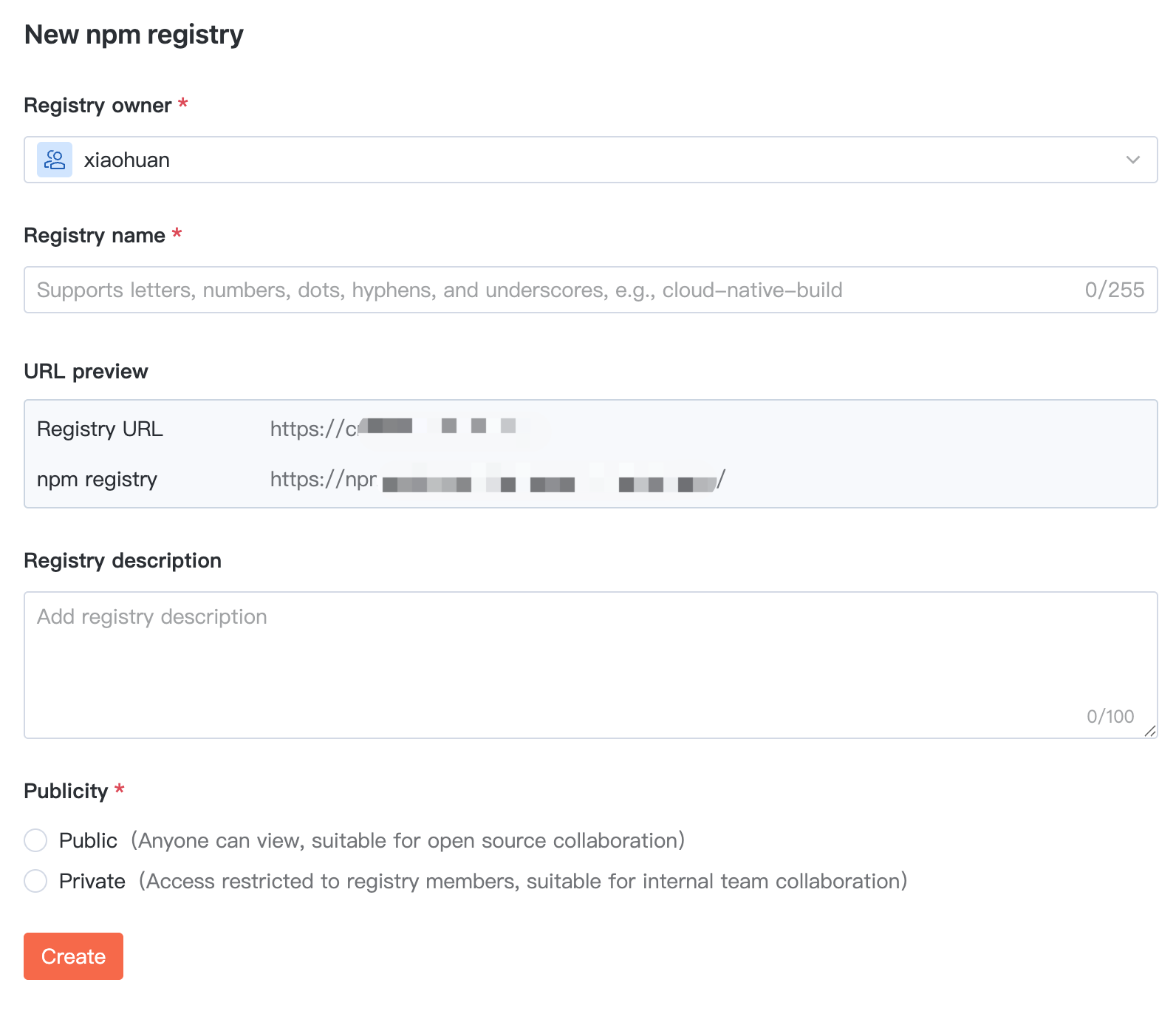1176x1011 pixels.
Task: Click the xiaohuan group avatar icon
Action: 55,160
